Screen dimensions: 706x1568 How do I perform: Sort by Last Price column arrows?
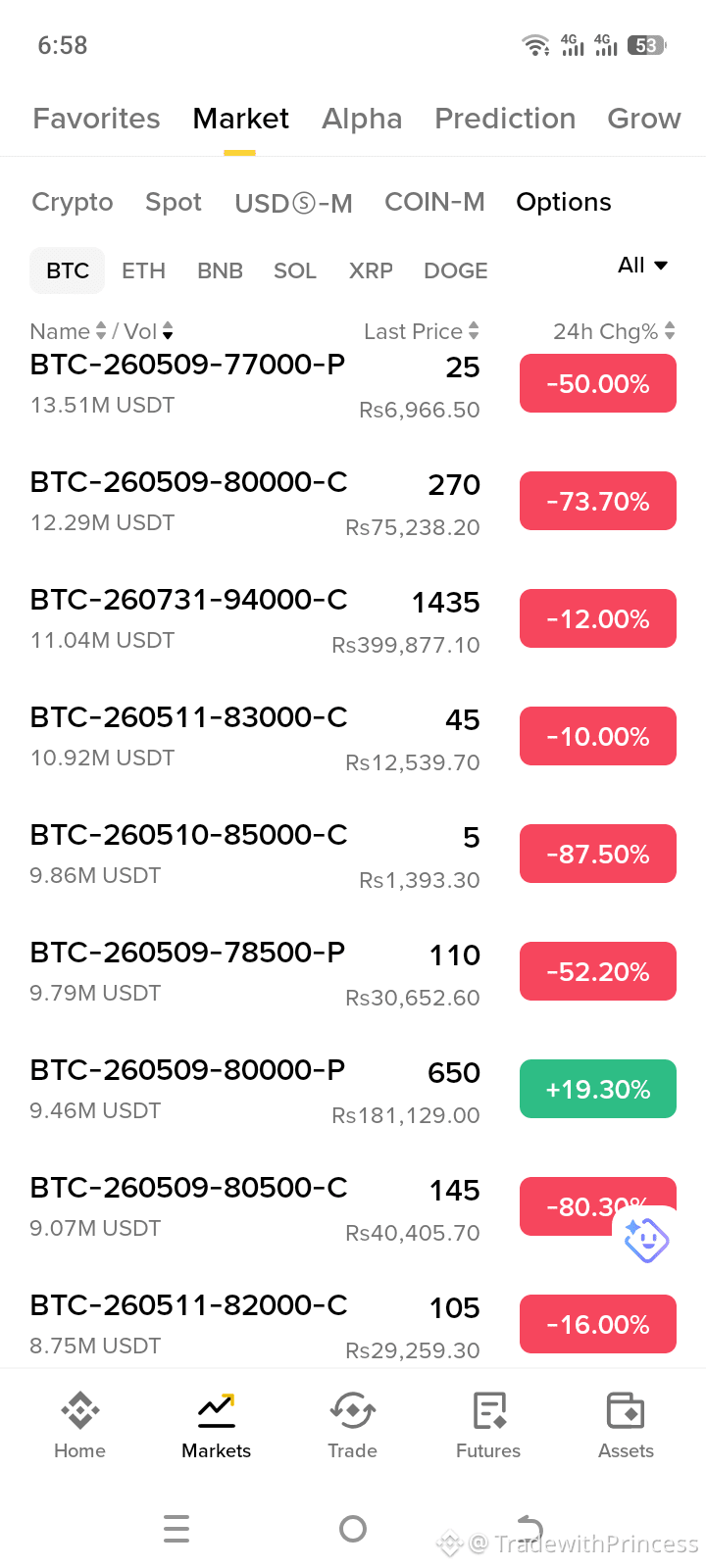pyautogui.click(x=474, y=331)
